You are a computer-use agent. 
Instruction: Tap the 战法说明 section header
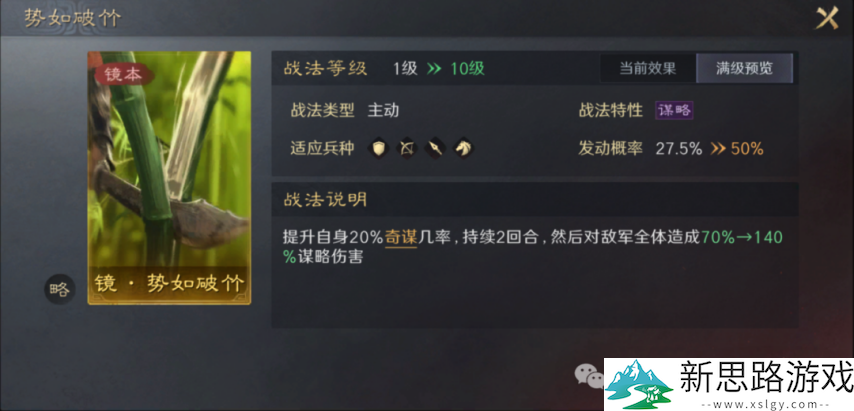coord(325,199)
